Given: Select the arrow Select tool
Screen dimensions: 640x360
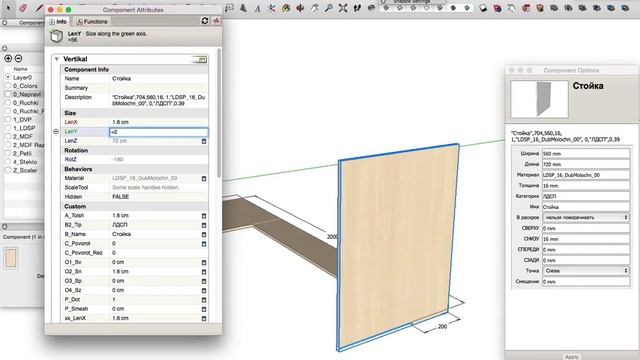Looking at the screenshot, I should tap(8, 8).
